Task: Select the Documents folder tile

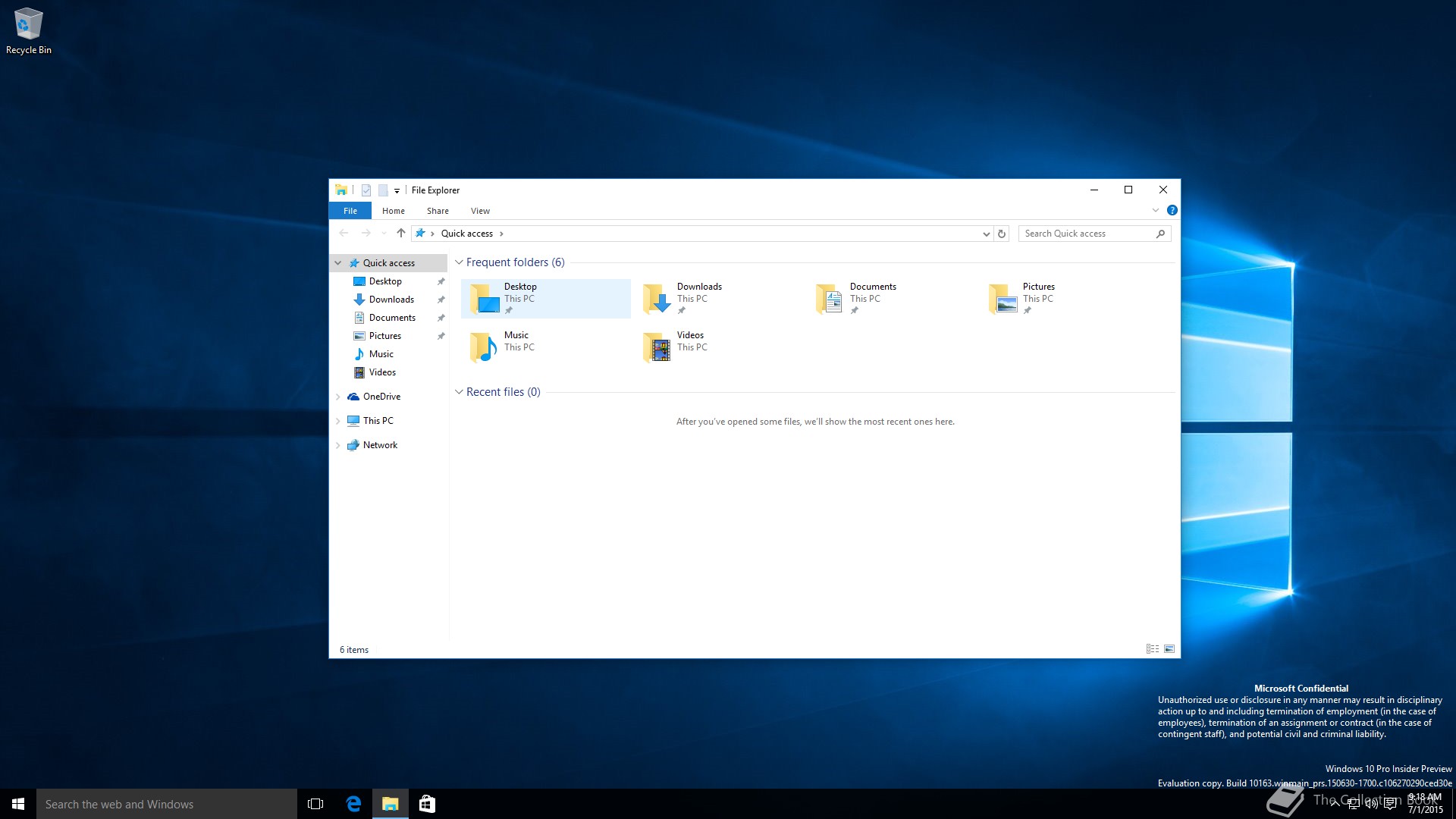Action: click(891, 299)
